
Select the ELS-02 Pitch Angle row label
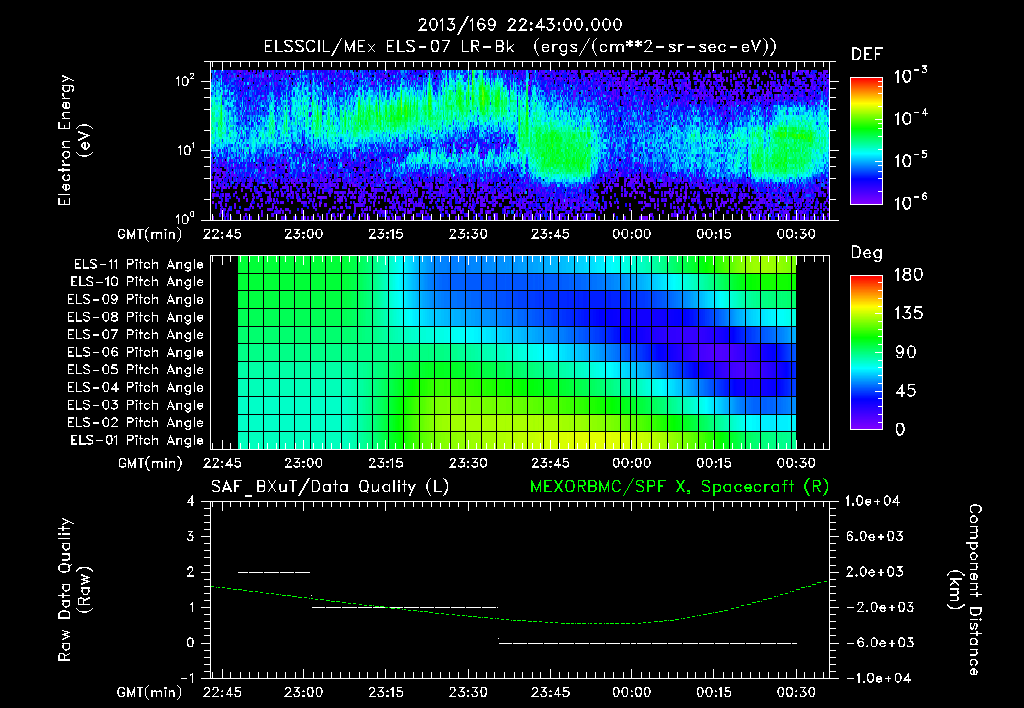[136, 423]
